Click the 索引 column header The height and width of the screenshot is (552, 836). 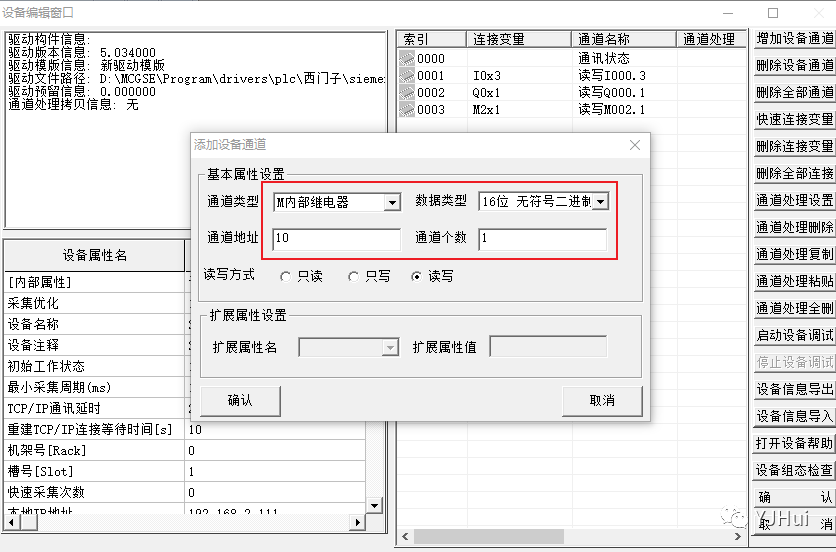pos(431,39)
